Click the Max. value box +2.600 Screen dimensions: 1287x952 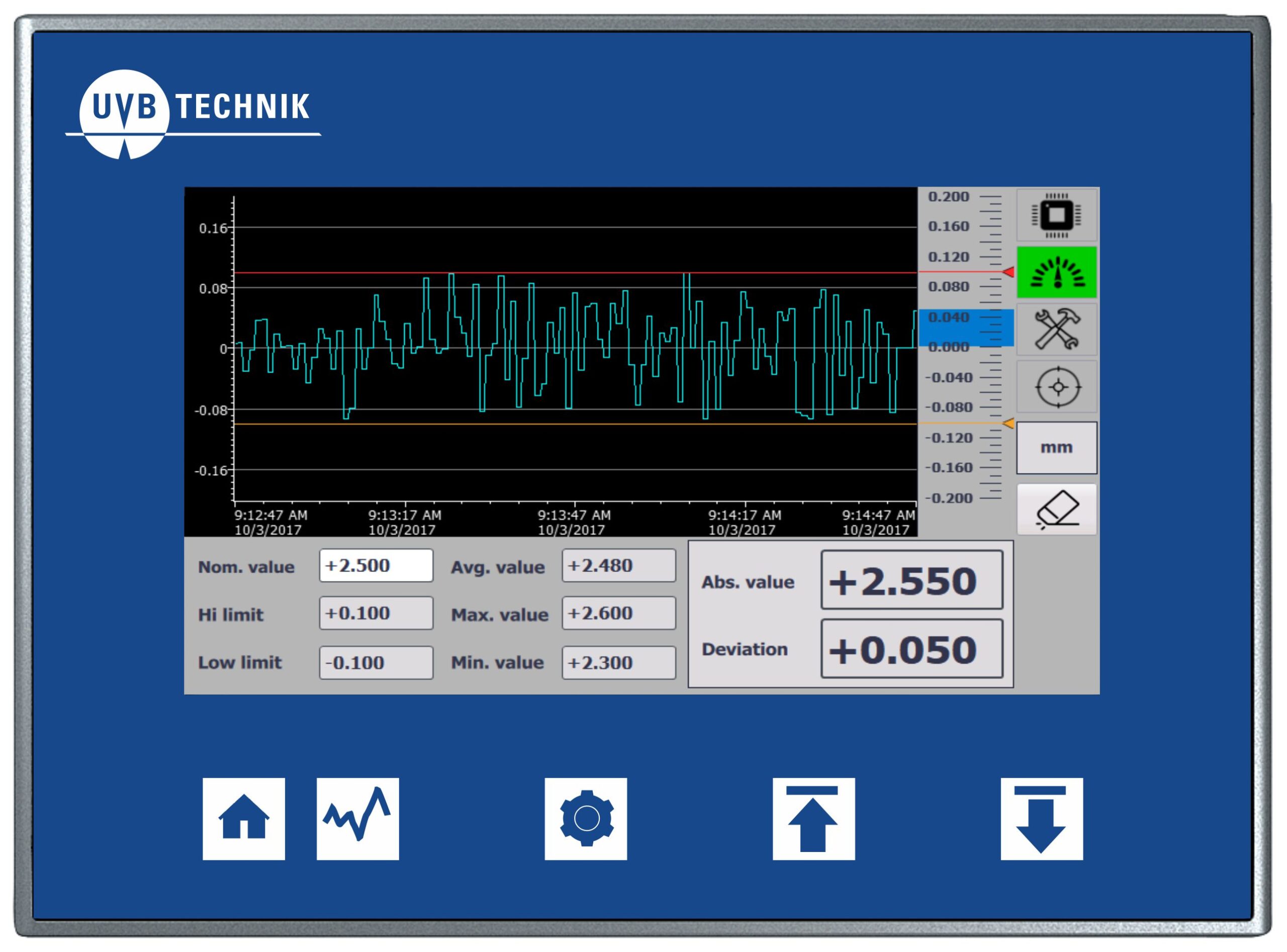click(x=618, y=613)
